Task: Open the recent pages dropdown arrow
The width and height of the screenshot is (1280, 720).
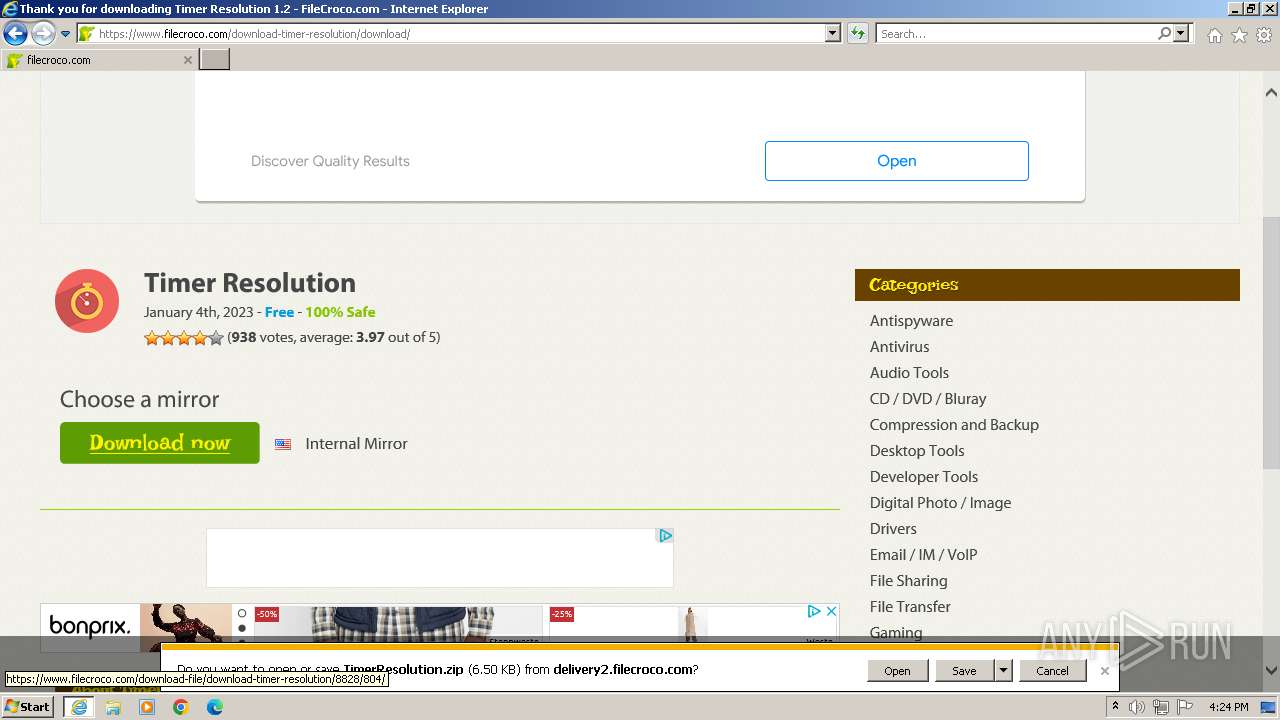Action: click(x=66, y=34)
